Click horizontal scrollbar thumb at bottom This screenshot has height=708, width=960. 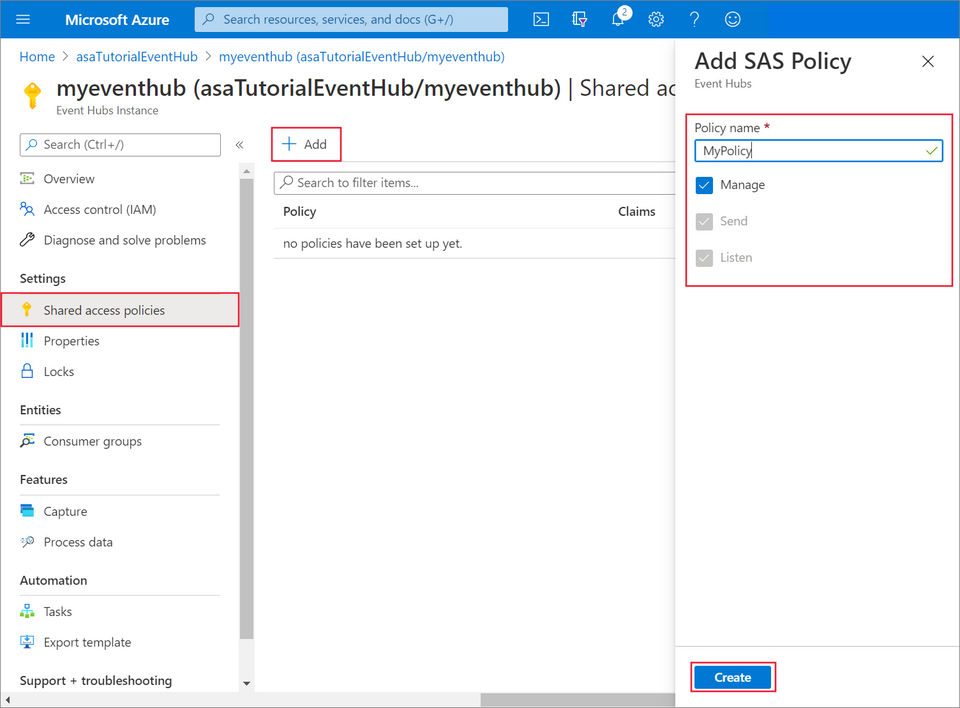[x=577, y=699]
